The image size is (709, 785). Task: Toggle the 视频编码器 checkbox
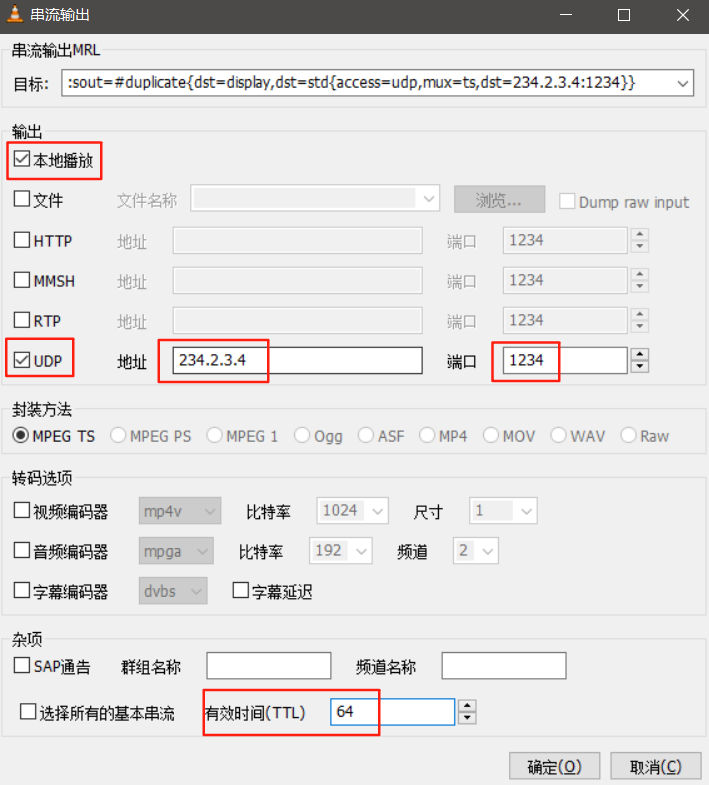[22, 510]
